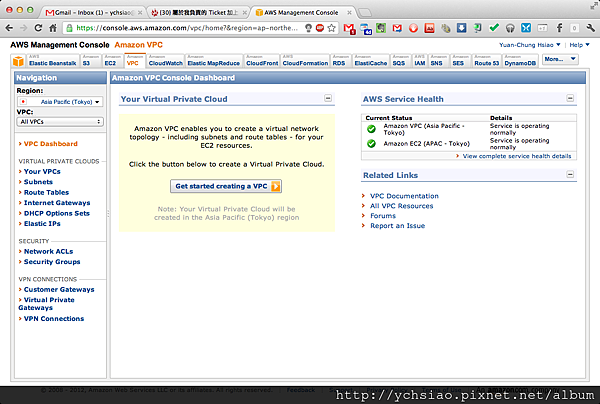
Task: Open Elastic IPs in navigation
Action: point(42,223)
